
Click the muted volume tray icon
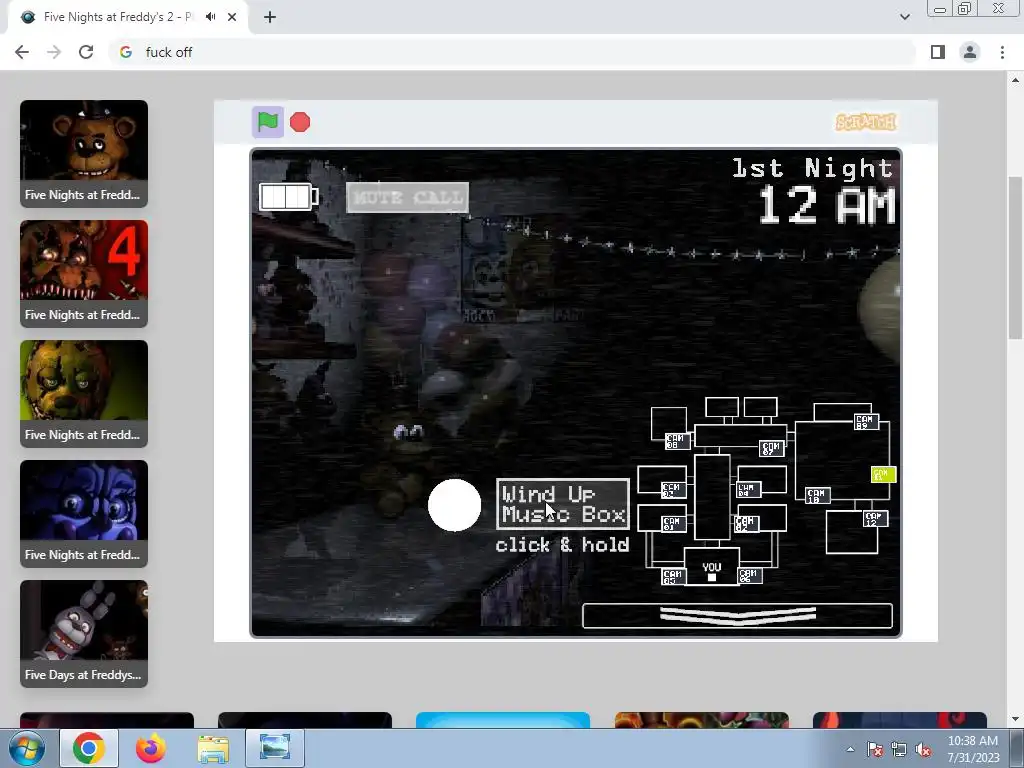tap(923, 750)
